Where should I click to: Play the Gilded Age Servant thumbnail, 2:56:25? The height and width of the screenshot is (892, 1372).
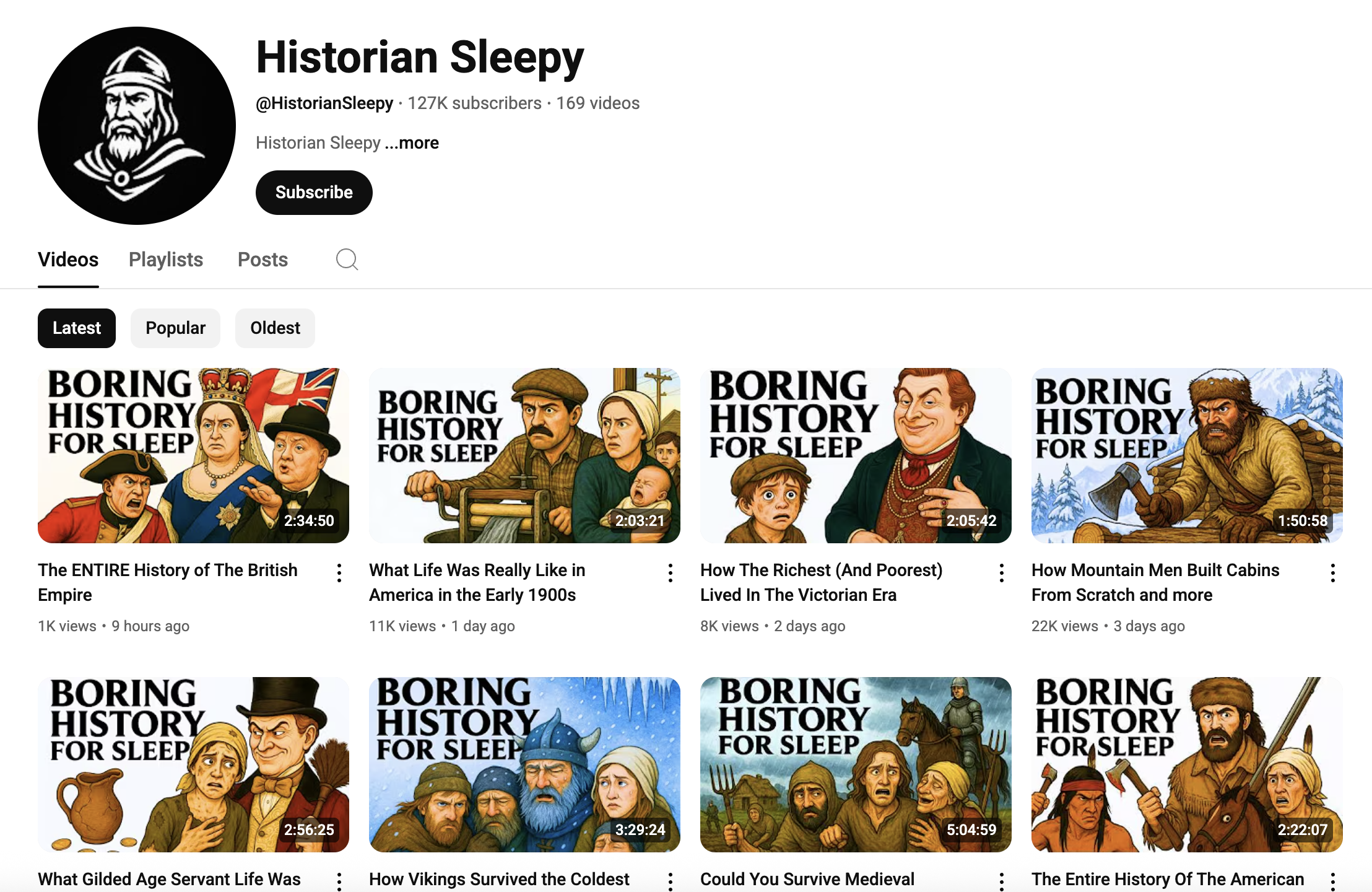(x=193, y=764)
